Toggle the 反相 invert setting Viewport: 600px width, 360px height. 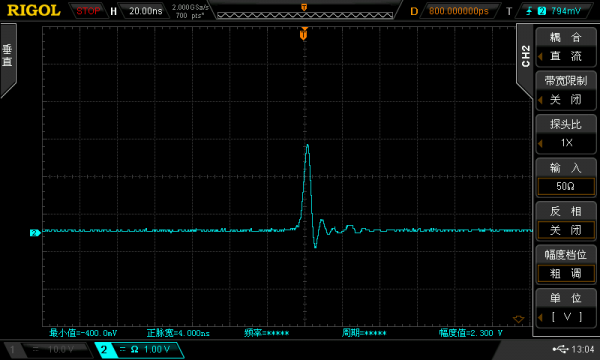coord(566,221)
